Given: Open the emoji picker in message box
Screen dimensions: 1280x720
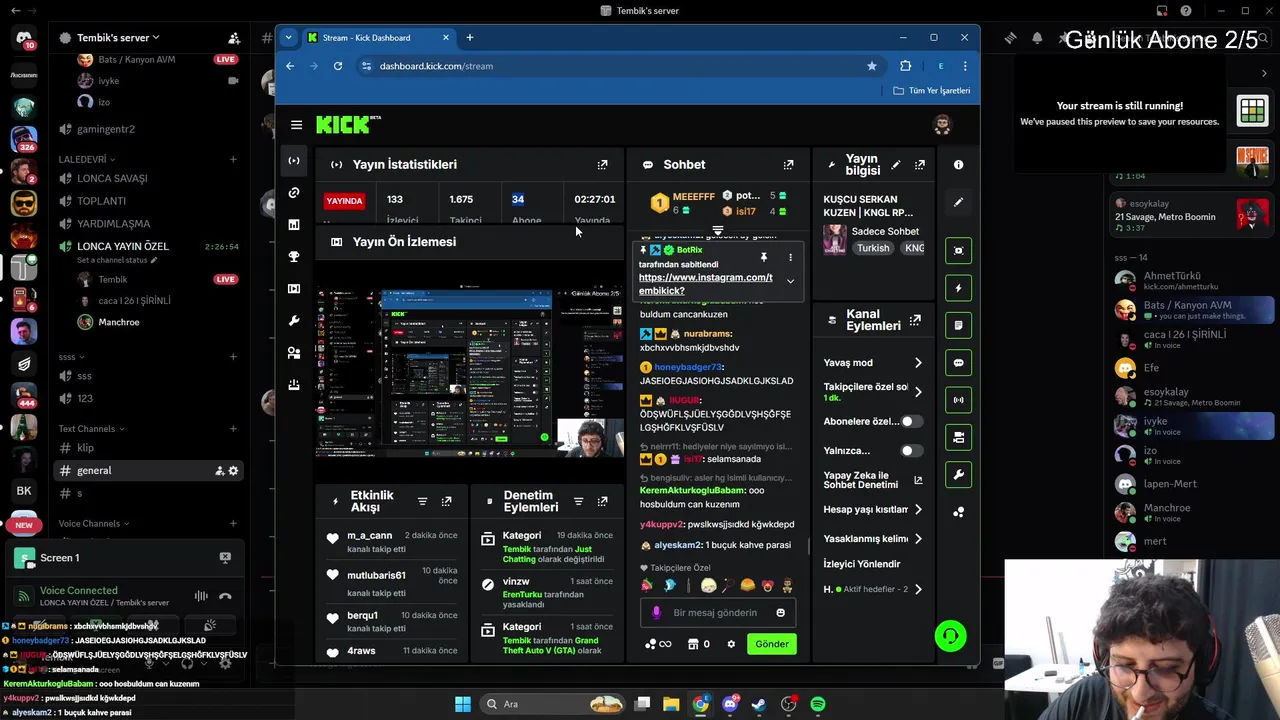Looking at the screenshot, I should [780, 613].
